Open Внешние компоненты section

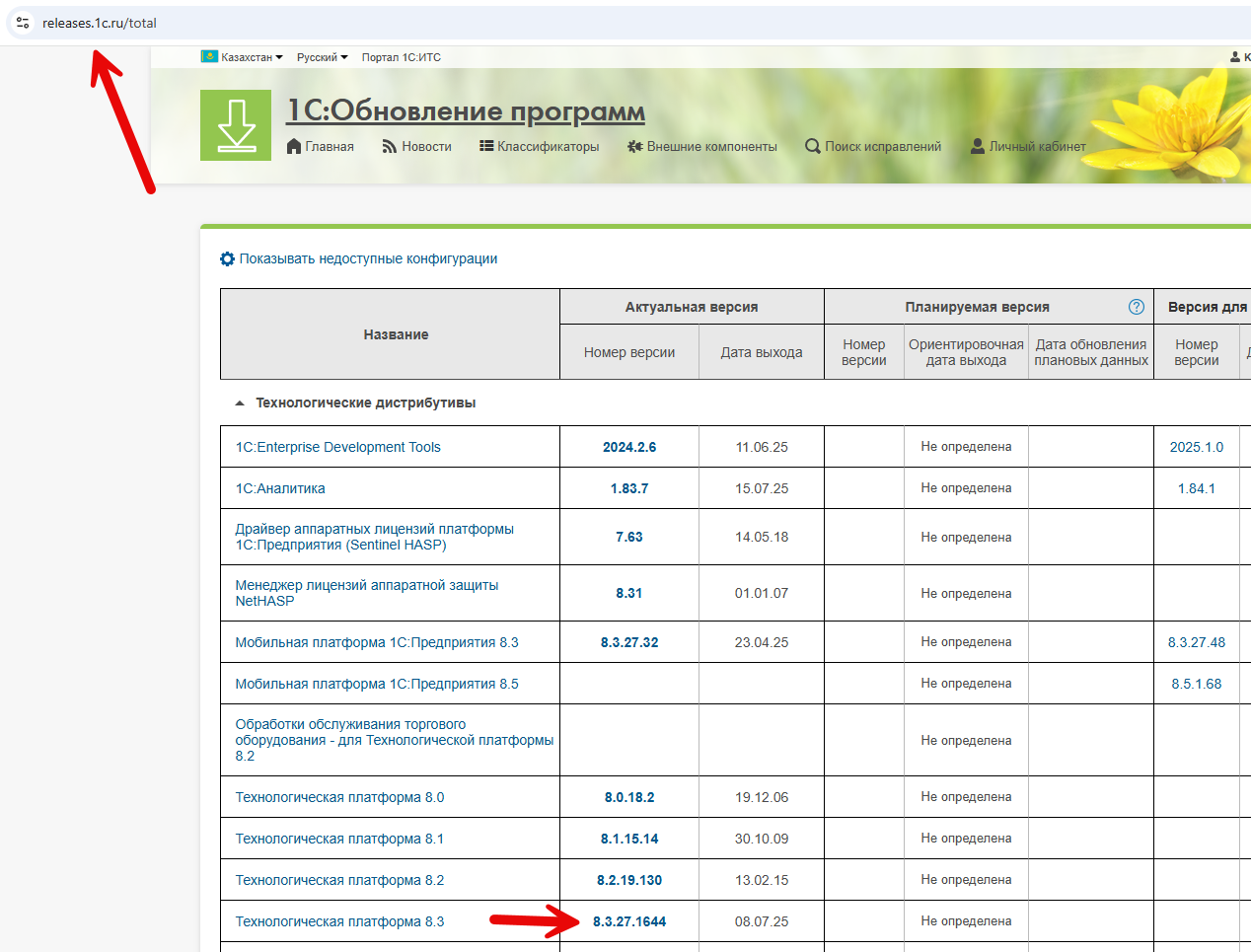[x=701, y=146]
